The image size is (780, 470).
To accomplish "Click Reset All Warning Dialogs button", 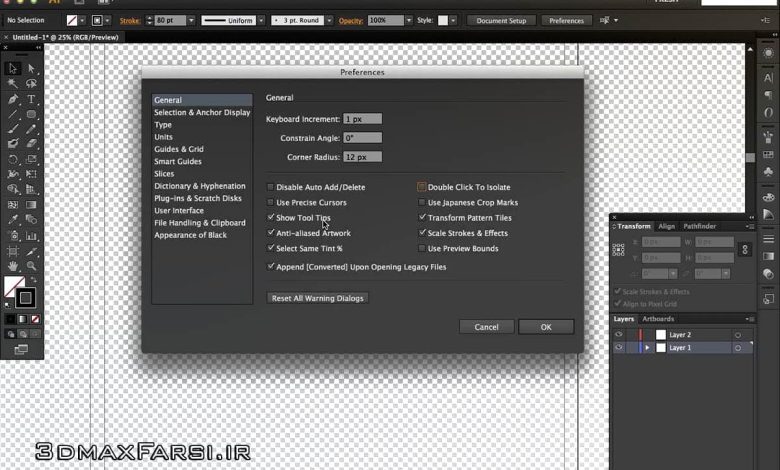I will (x=317, y=298).
